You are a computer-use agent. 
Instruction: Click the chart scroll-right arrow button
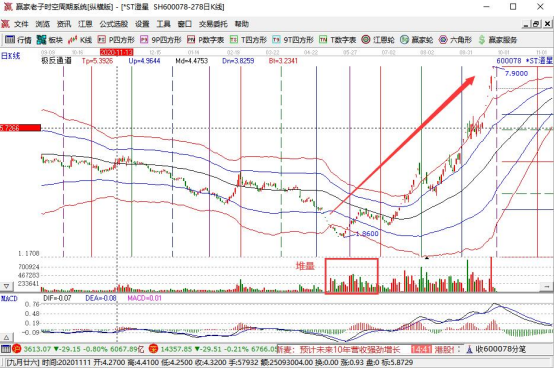[x=547, y=286]
